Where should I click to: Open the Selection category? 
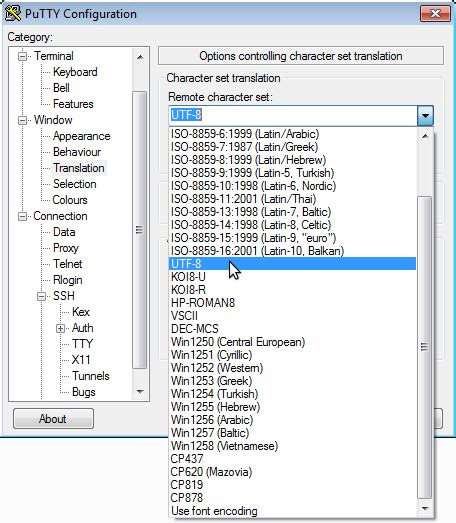[75, 184]
